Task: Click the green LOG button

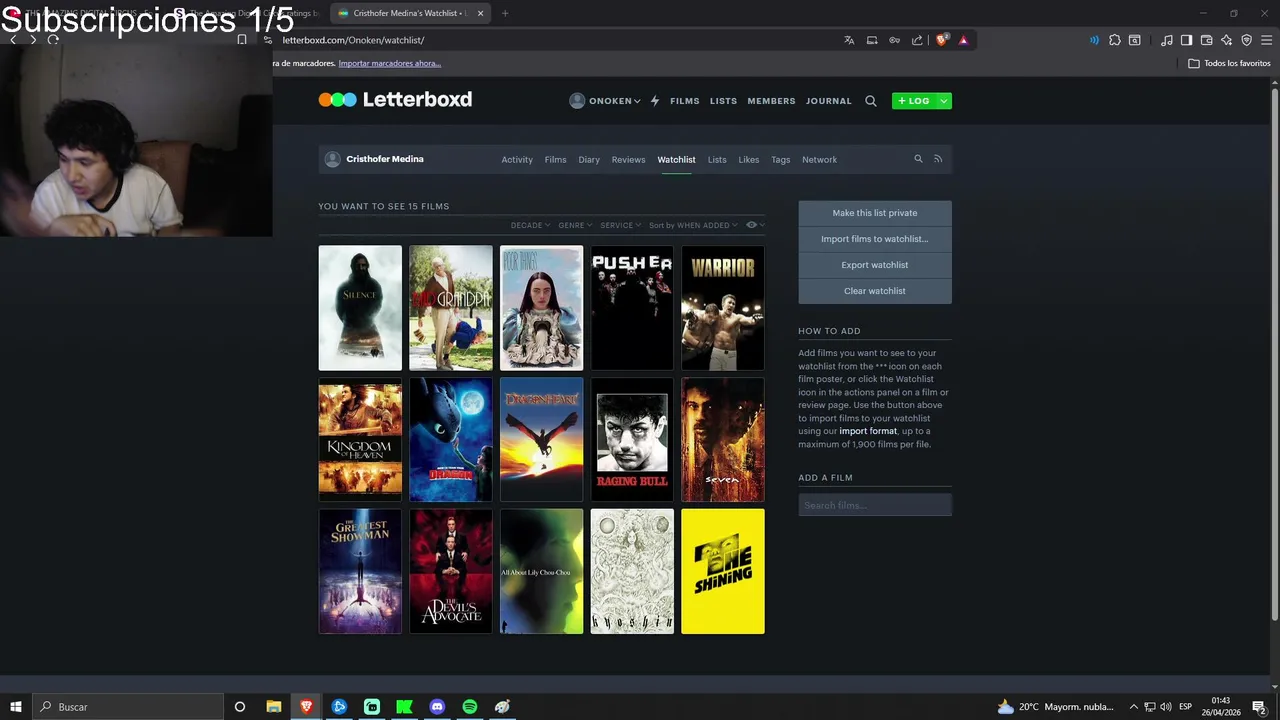Action: point(914,101)
